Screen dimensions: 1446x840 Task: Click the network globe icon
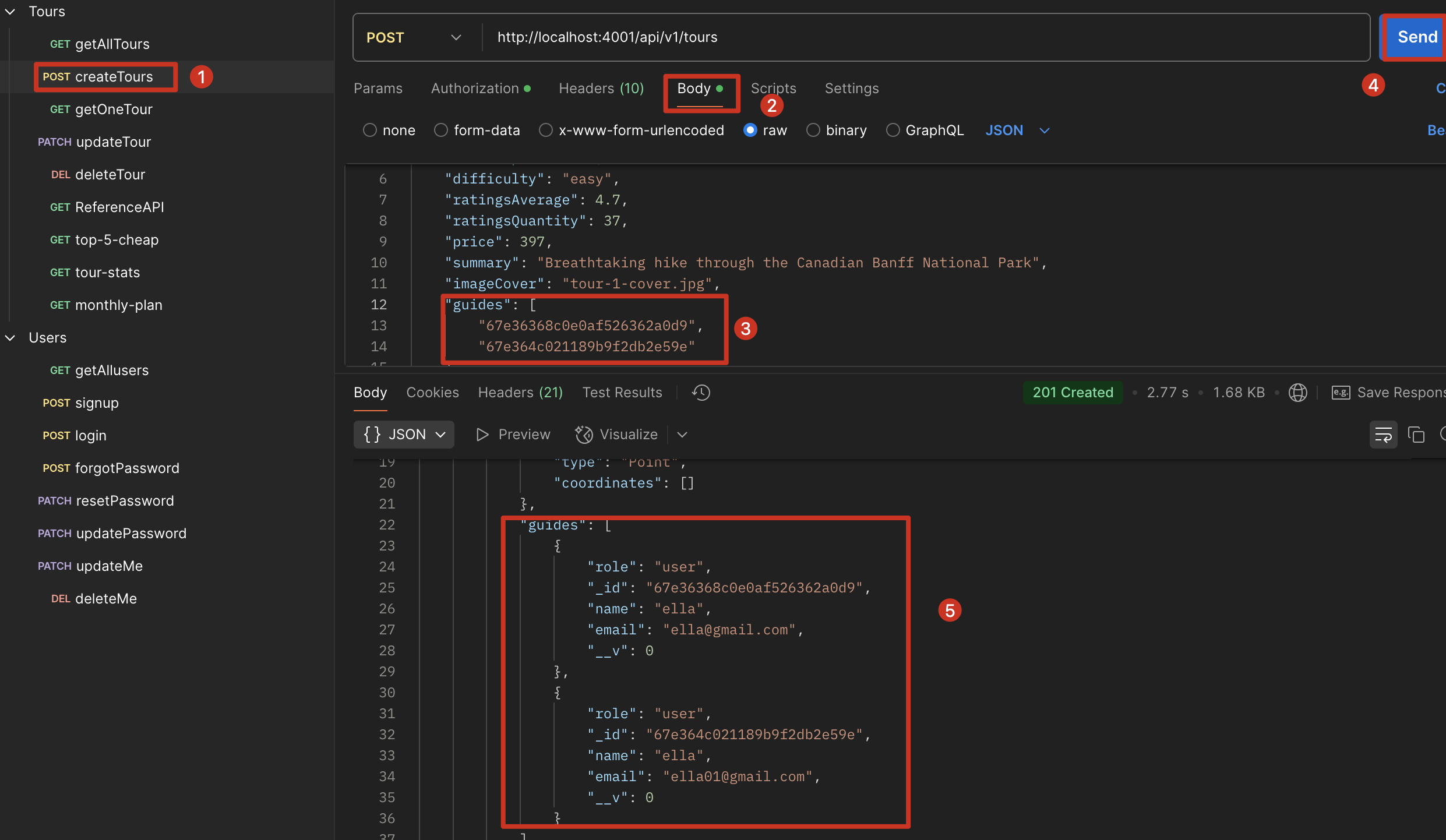coord(1297,393)
